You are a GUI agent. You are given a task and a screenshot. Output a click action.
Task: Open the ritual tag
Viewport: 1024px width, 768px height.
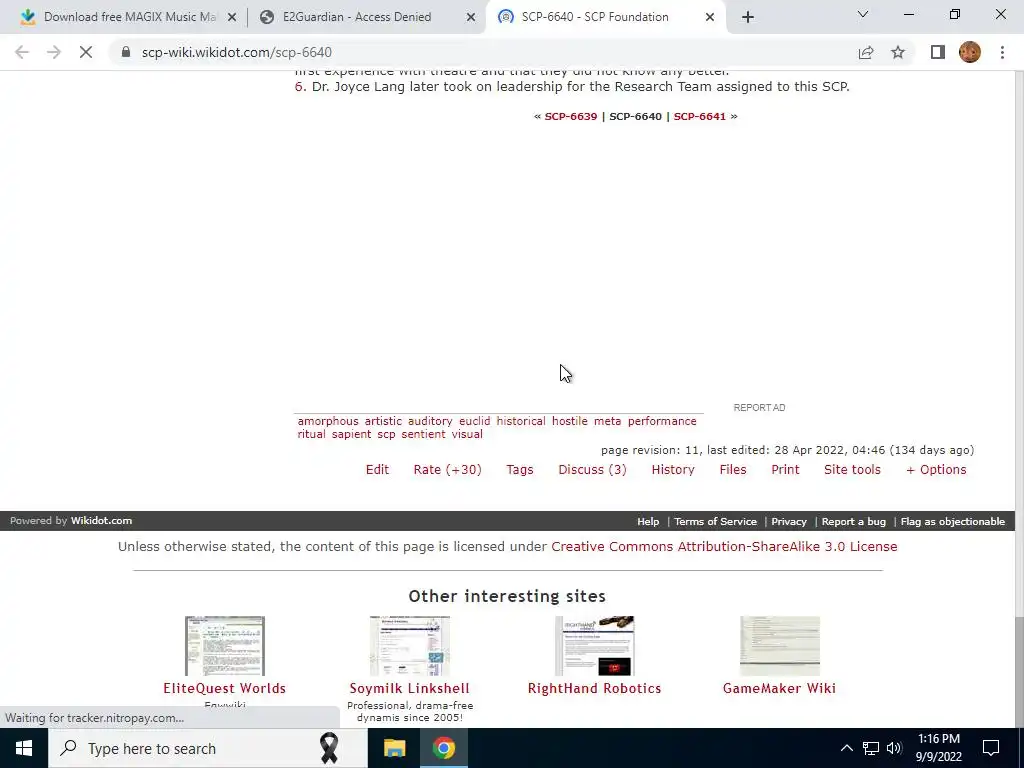coord(312,434)
